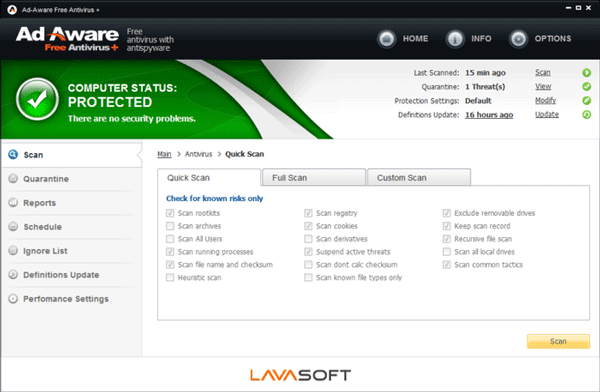Click the HOME icon in the header
The height and width of the screenshot is (392, 600).
386,39
